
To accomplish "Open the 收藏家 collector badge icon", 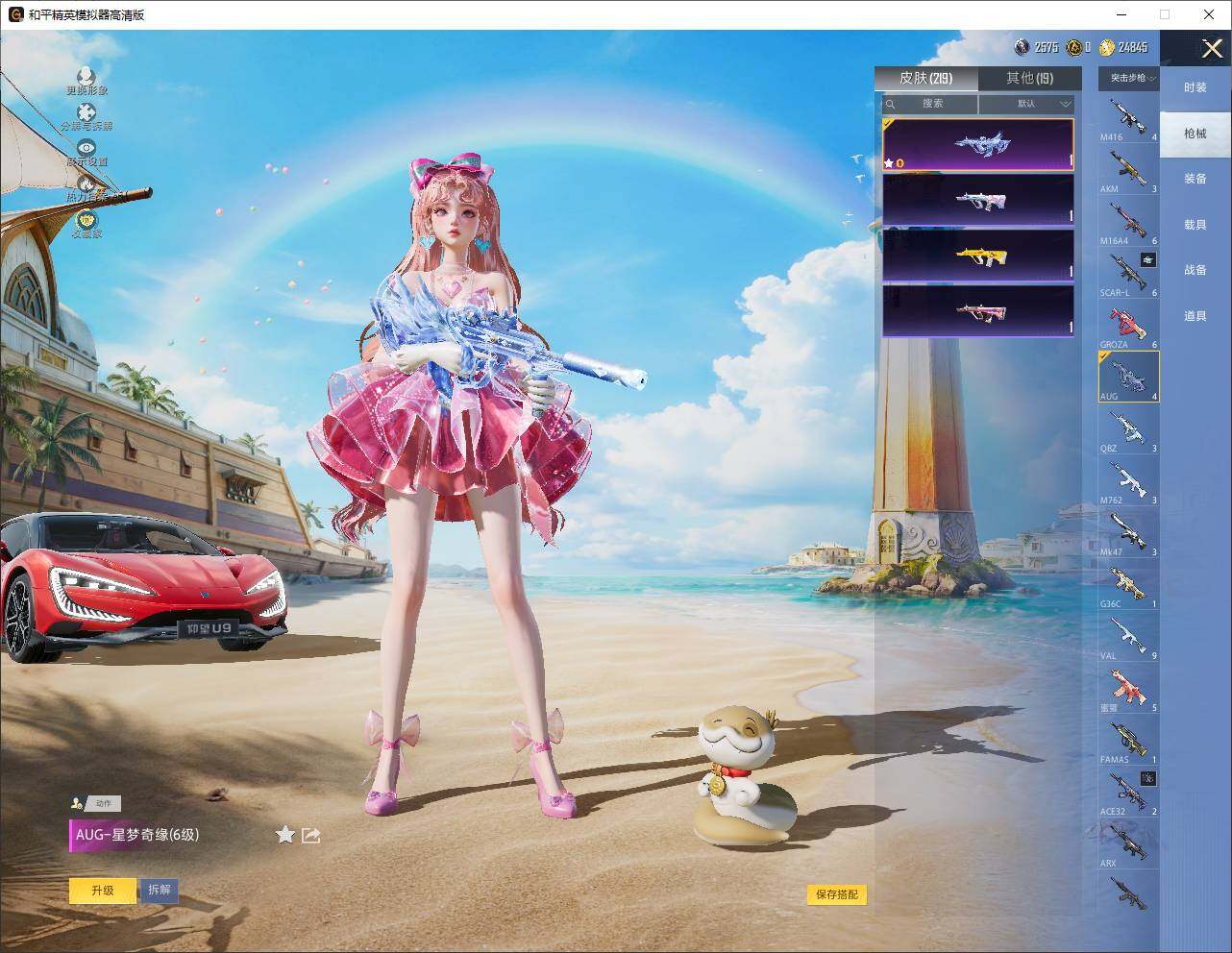I will 86,223.
